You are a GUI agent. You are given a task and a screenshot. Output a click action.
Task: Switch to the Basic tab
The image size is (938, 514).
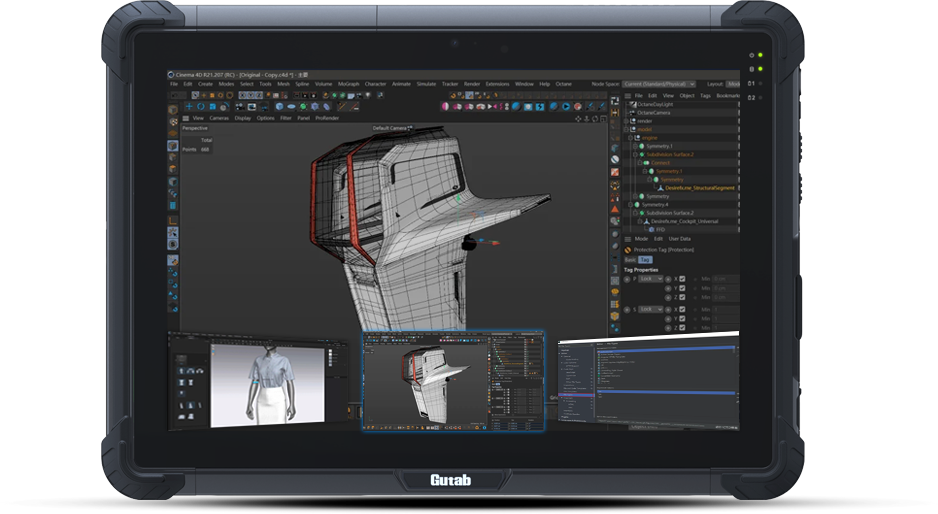[631, 260]
